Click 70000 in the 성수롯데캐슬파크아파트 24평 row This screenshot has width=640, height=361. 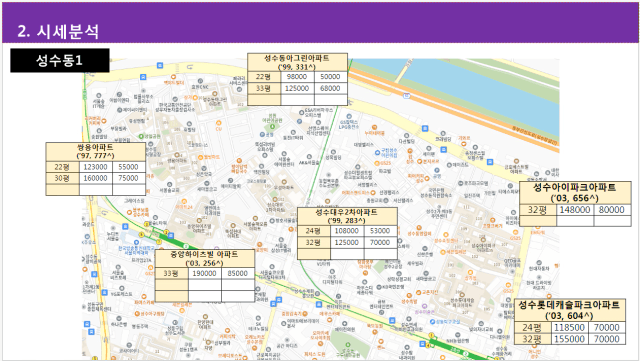tap(607, 327)
